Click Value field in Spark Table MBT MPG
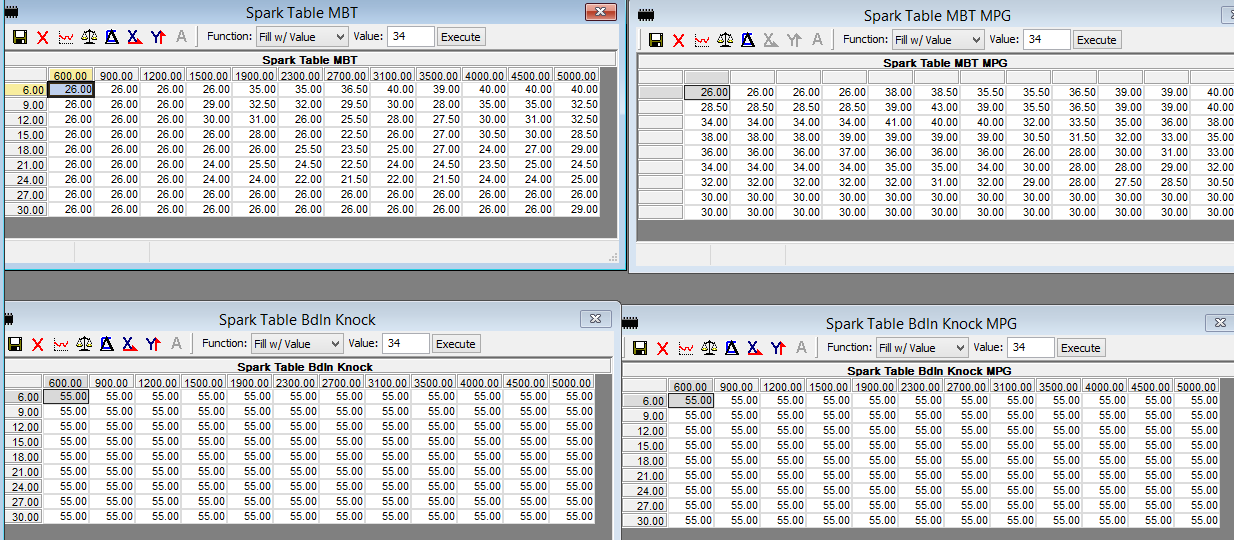Screen dimensions: 1234x540 click(1045, 40)
